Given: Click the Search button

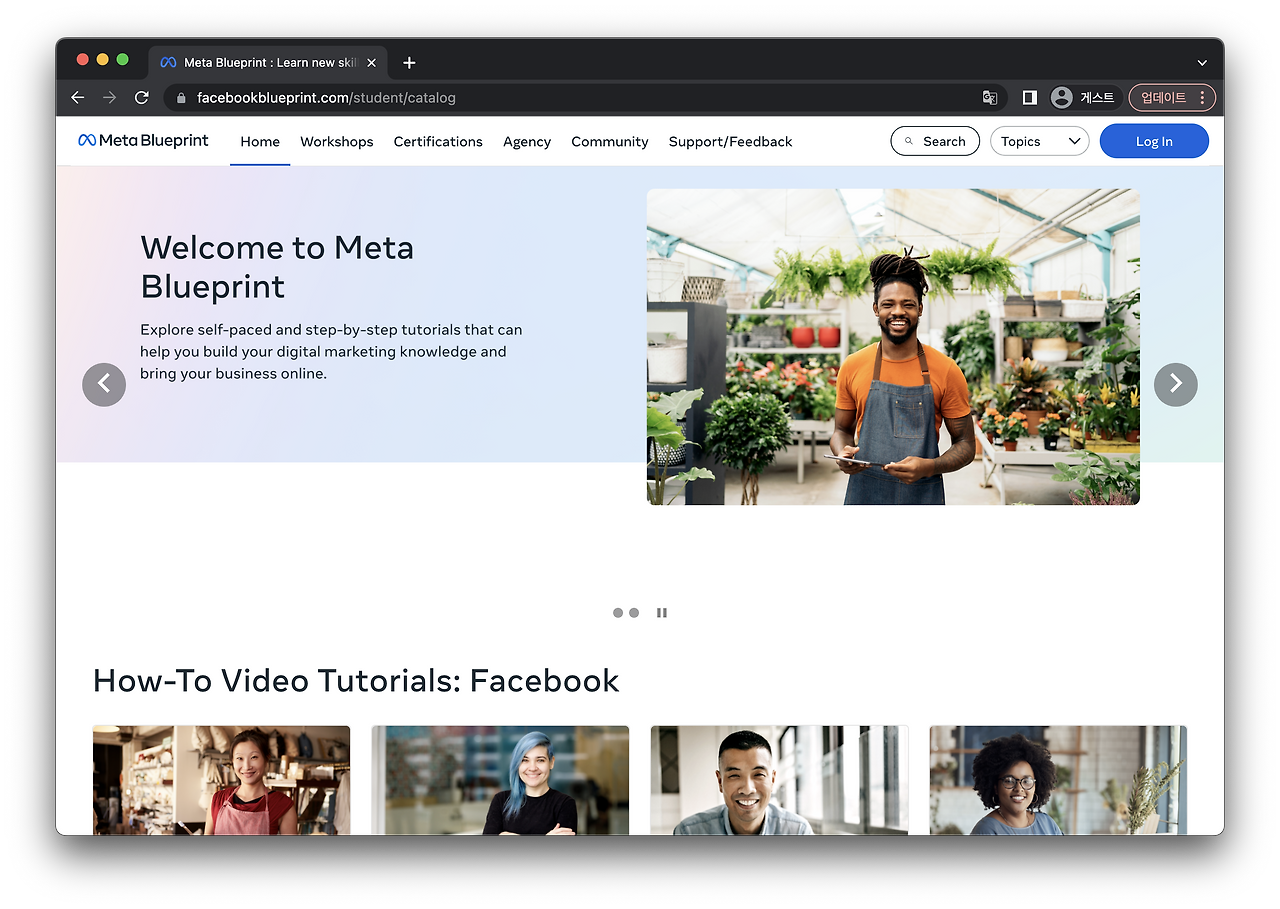Looking at the screenshot, I should click(x=935, y=141).
